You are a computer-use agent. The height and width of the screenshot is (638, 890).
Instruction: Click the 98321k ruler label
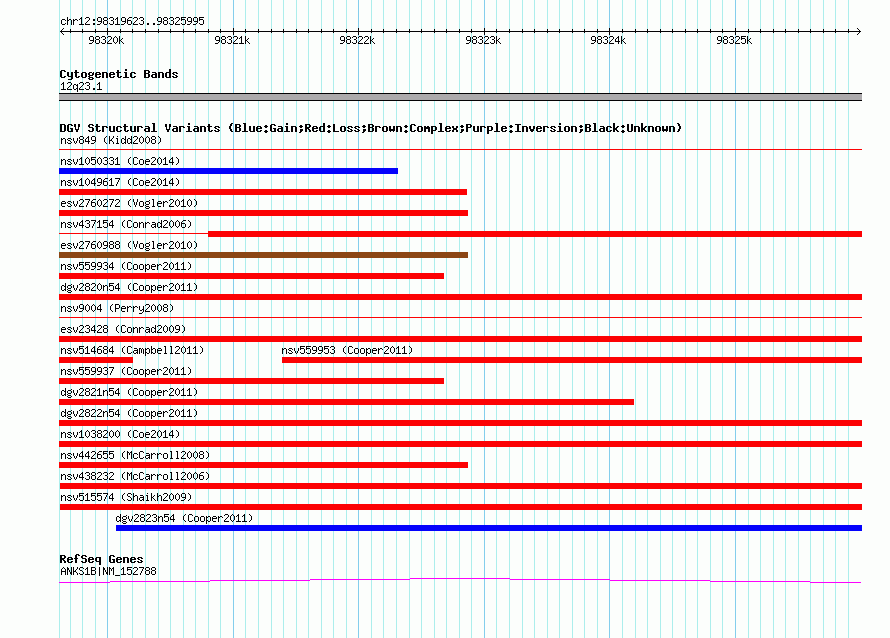click(x=232, y=40)
